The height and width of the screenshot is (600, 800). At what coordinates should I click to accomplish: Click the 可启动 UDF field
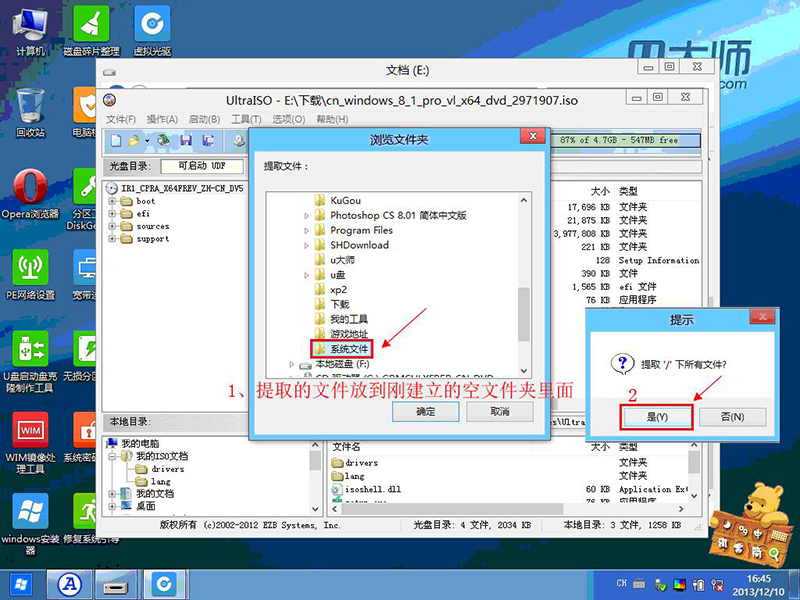click(202, 166)
